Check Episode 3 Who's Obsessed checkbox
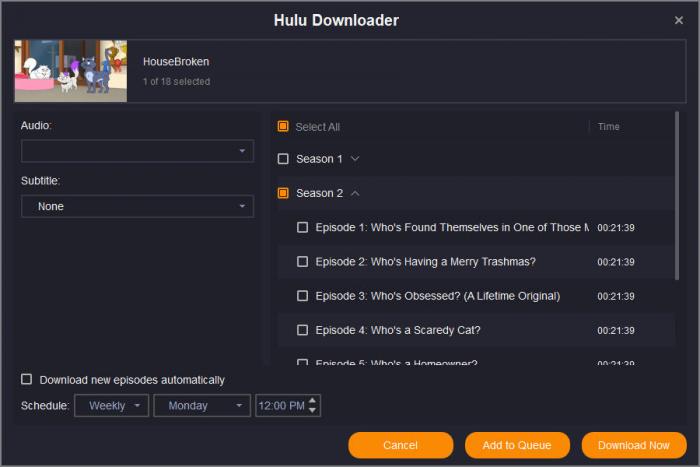 coord(303,296)
